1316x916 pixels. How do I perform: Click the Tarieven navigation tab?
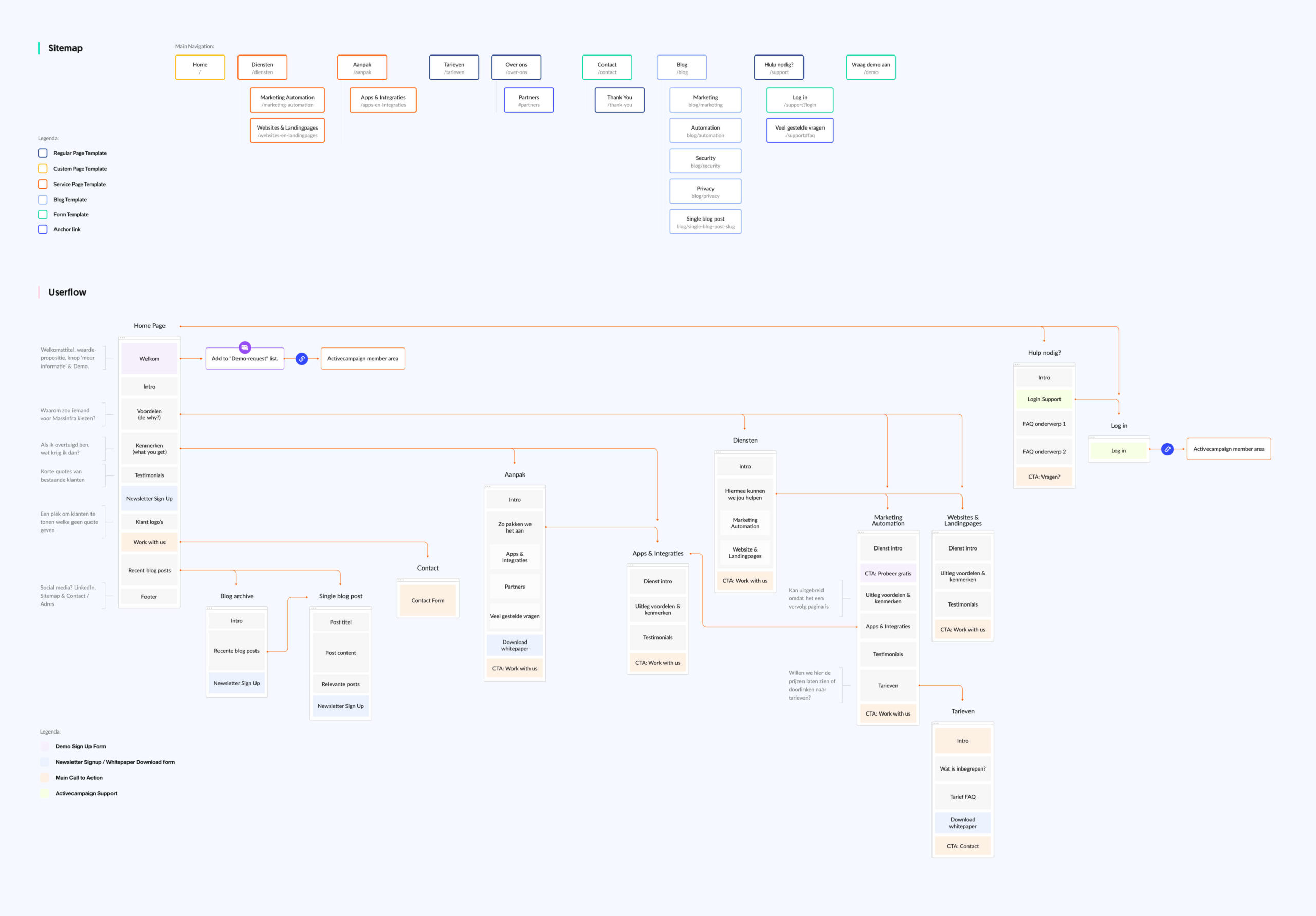coord(453,67)
